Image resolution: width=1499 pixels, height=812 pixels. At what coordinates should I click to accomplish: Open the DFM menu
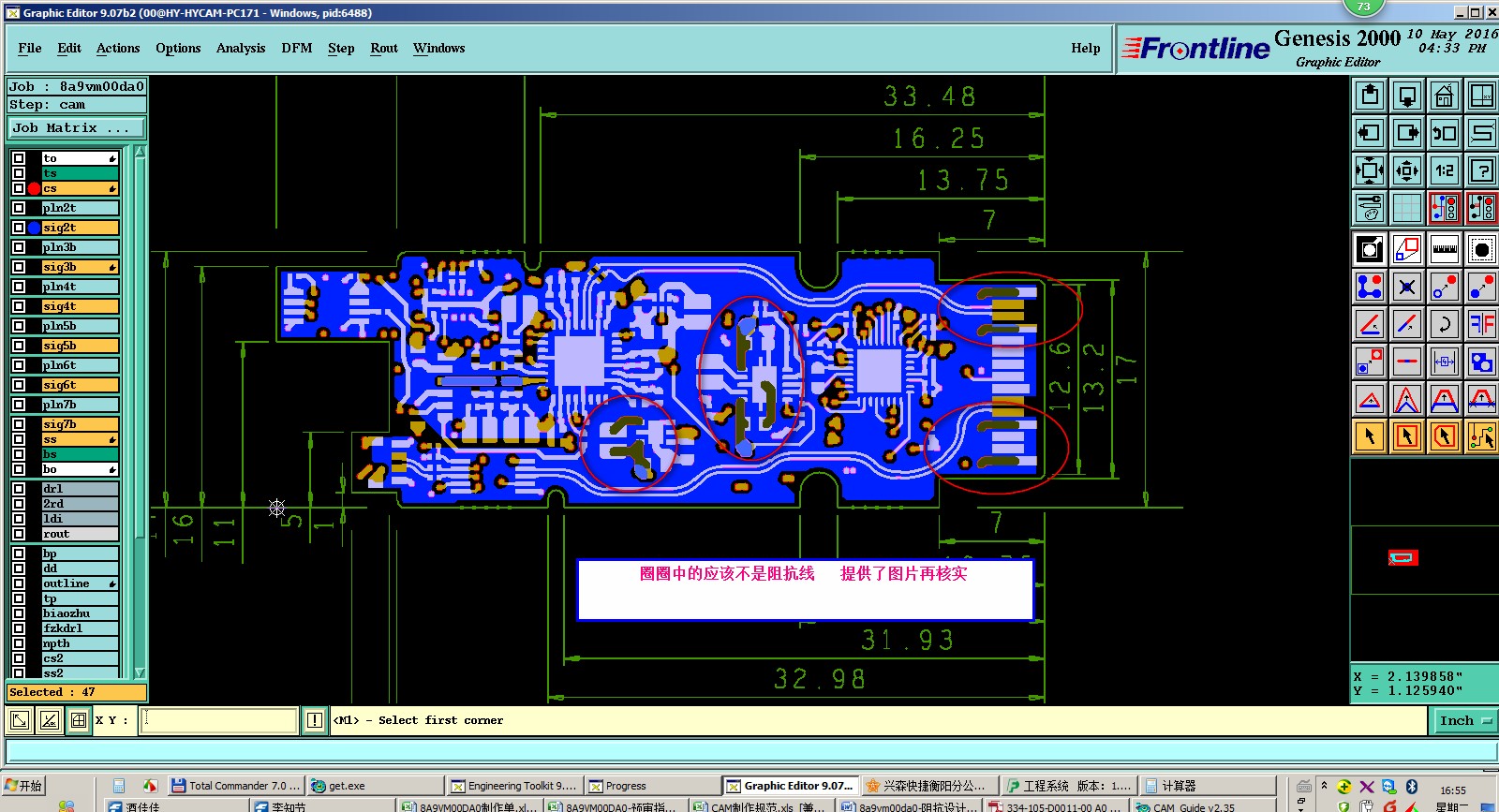297,48
